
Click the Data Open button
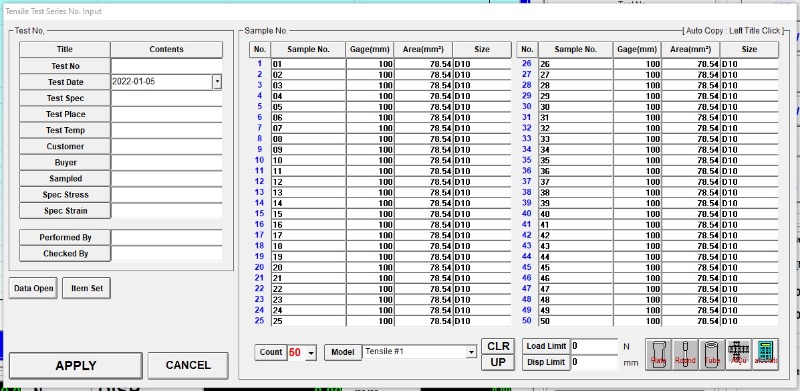pyautogui.click(x=33, y=288)
